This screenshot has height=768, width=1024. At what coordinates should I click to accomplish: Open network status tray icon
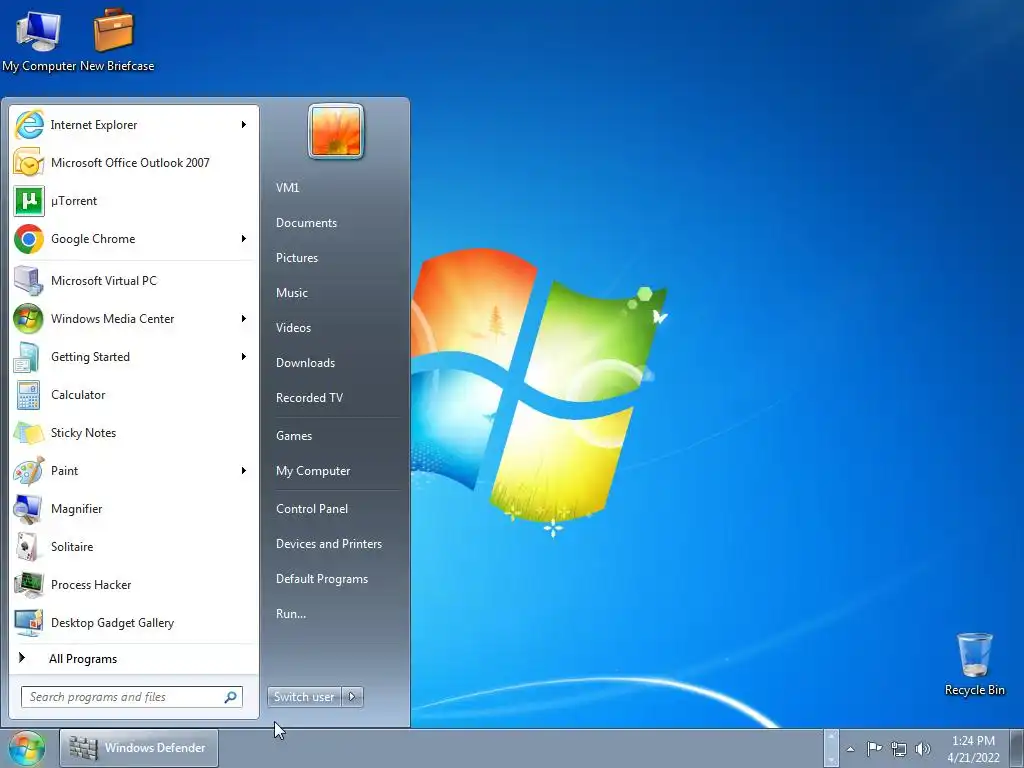(899, 749)
